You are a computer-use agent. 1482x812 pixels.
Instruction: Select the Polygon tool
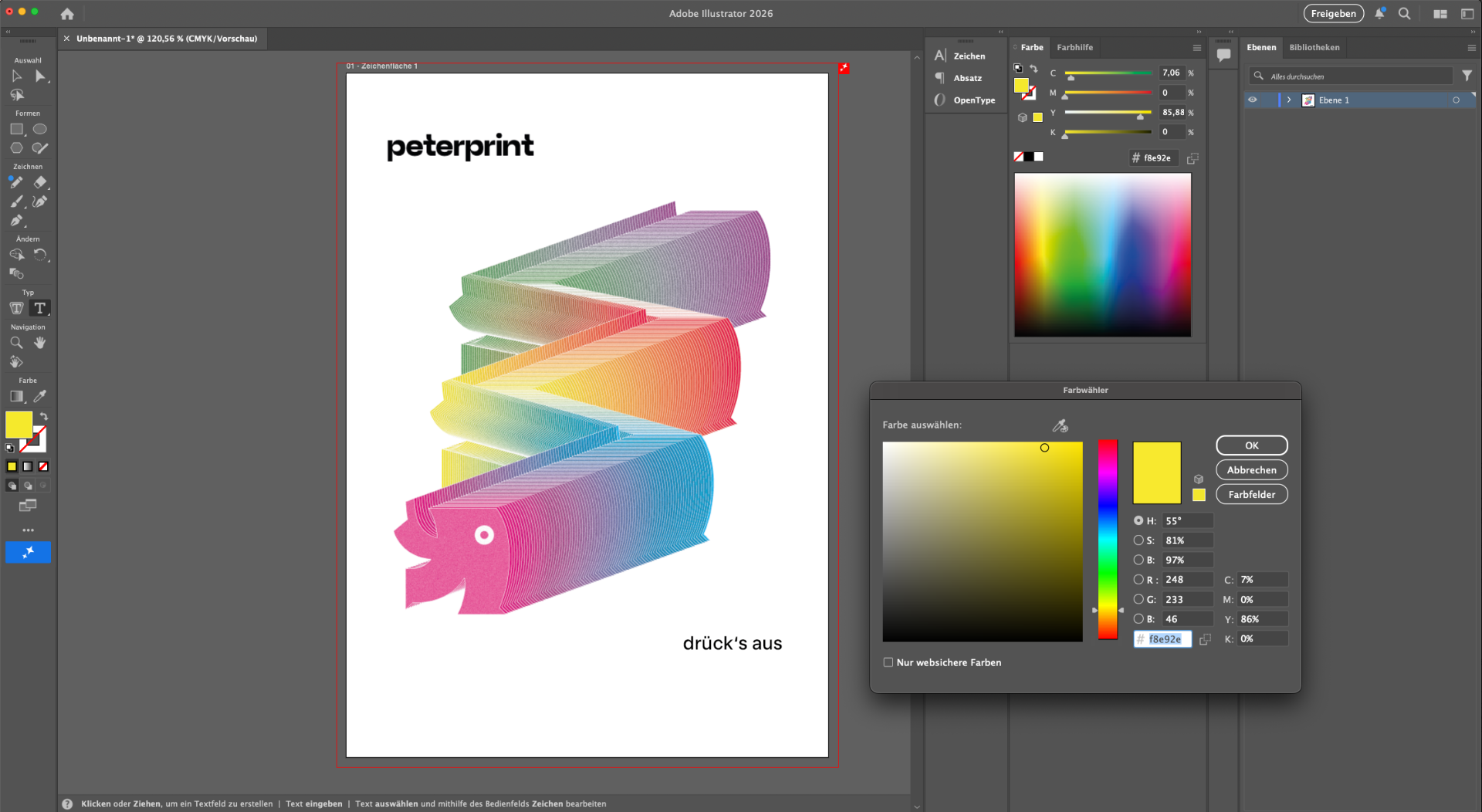point(16,147)
